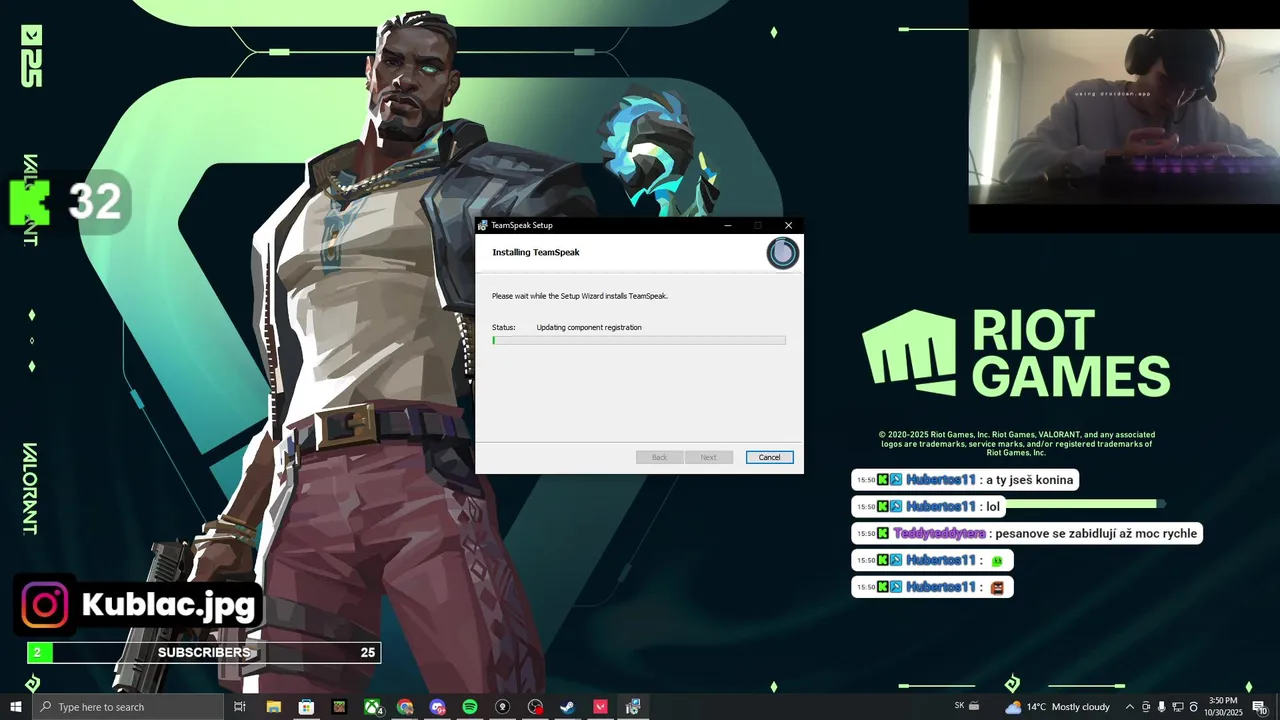The width and height of the screenshot is (1280, 720).
Task: Click the 'Updating component registration' status text
Action: click(x=589, y=327)
